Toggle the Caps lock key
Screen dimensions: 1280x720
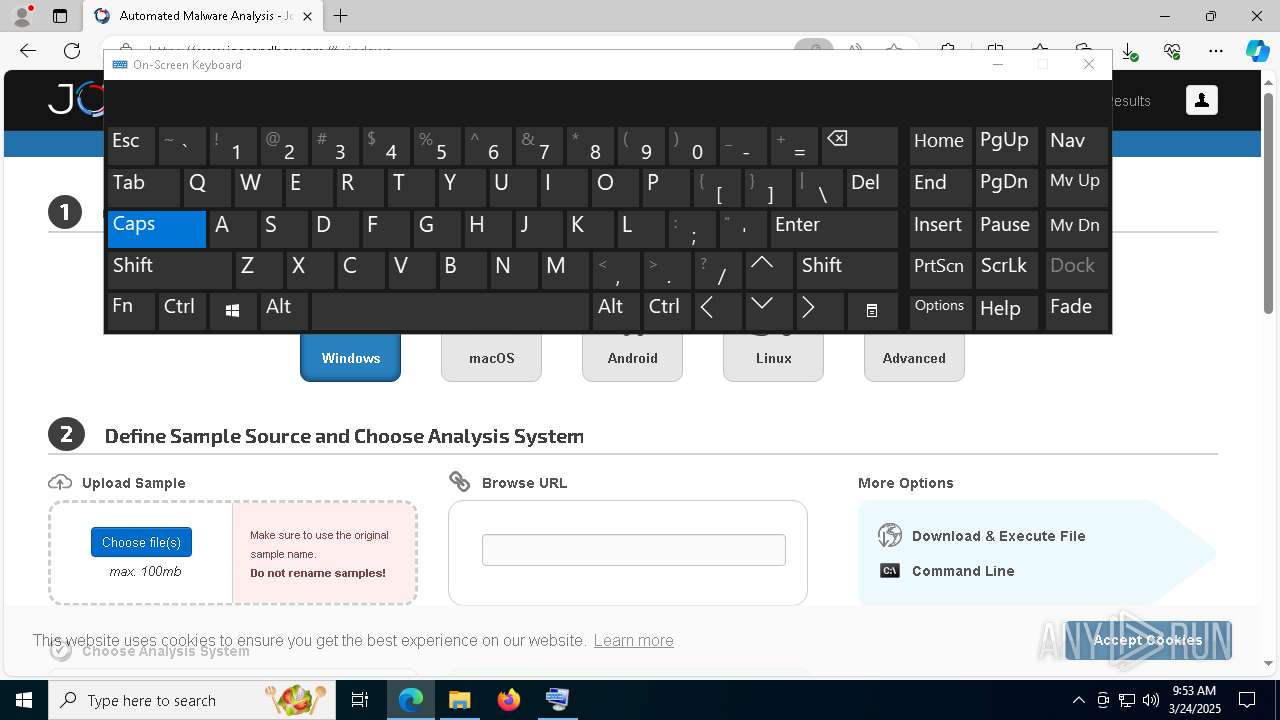coord(157,229)
